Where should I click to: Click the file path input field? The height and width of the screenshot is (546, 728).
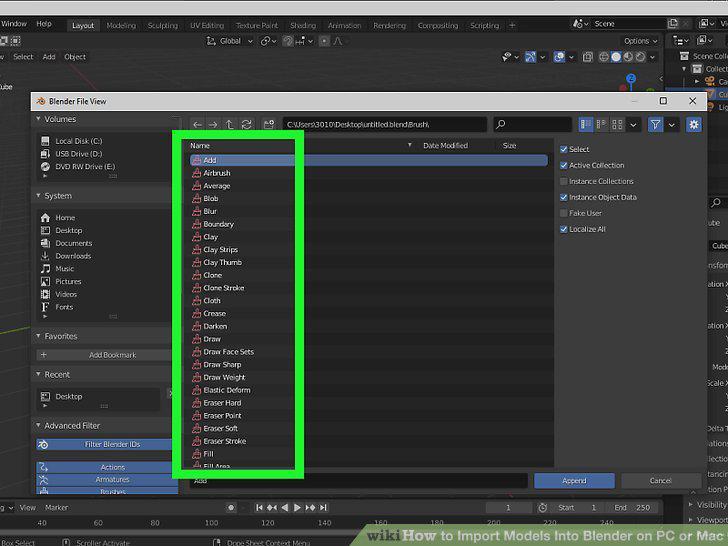point(384,124)
